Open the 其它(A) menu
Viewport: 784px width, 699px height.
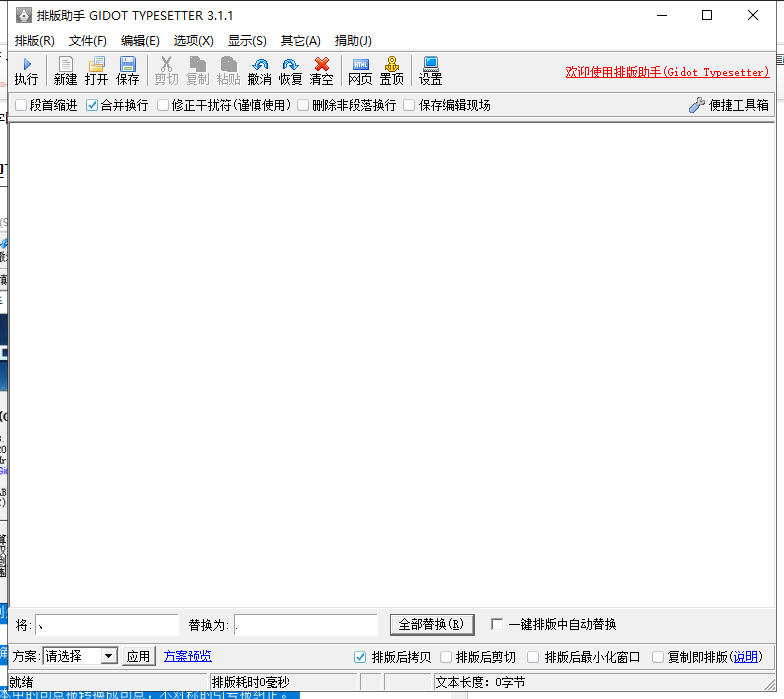coord(300,40)
